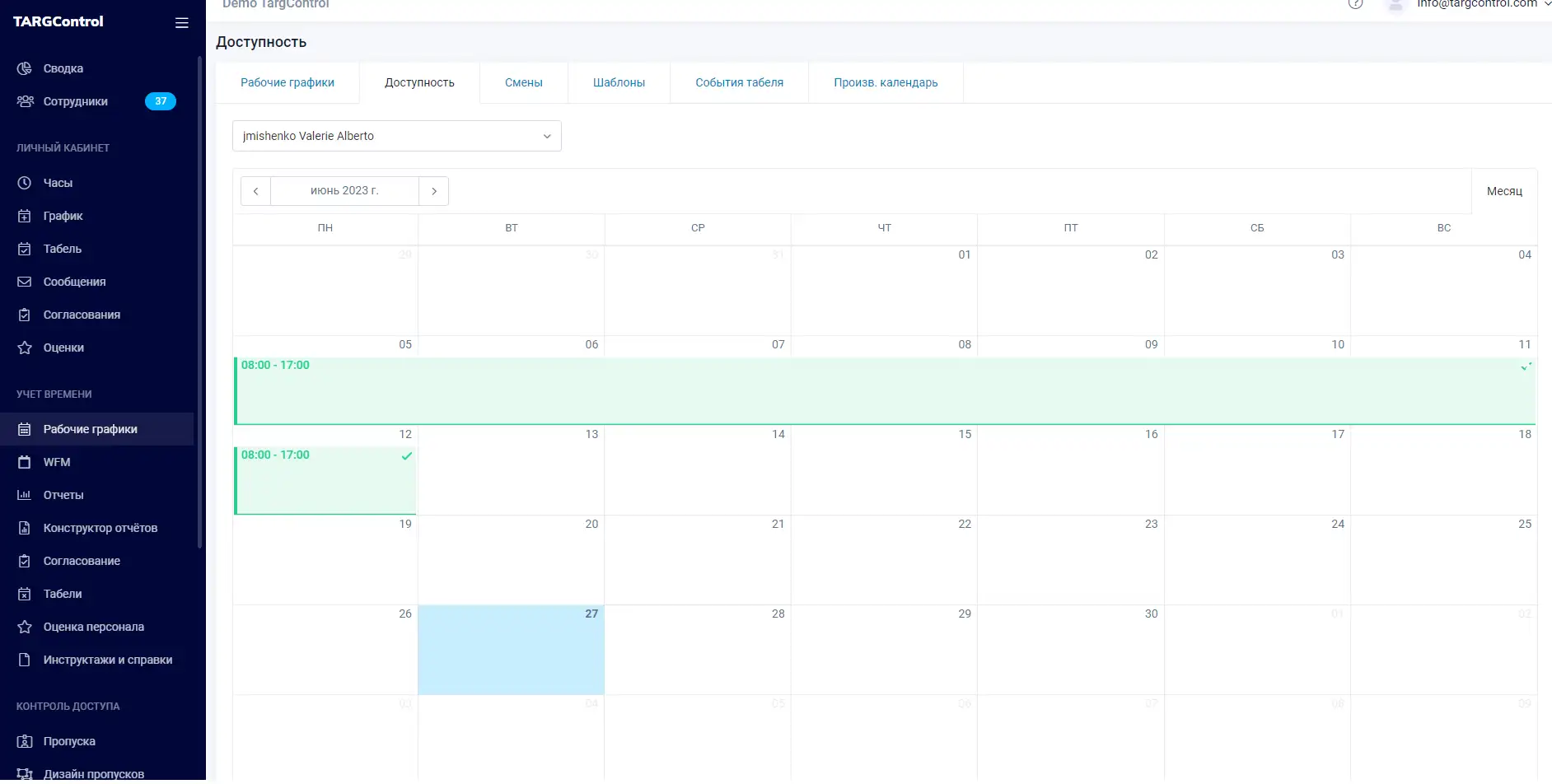1552x784 pixels.
Task: Click the Инструктажи и справки document icon
Action: (x=25, y=660)
